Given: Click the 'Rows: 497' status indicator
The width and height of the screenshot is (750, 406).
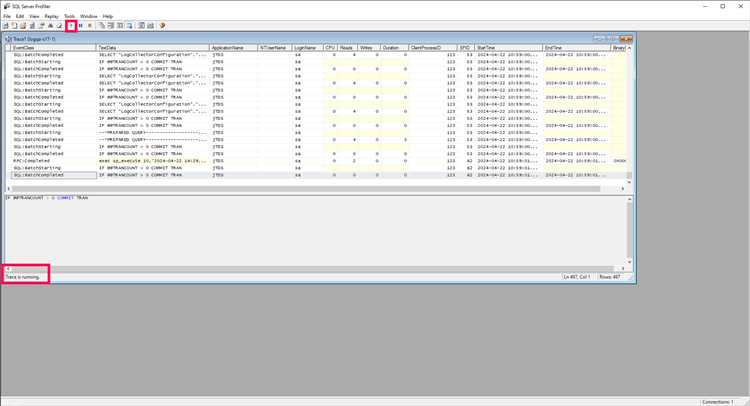Looking at the screenshot, I should (609, 277).
